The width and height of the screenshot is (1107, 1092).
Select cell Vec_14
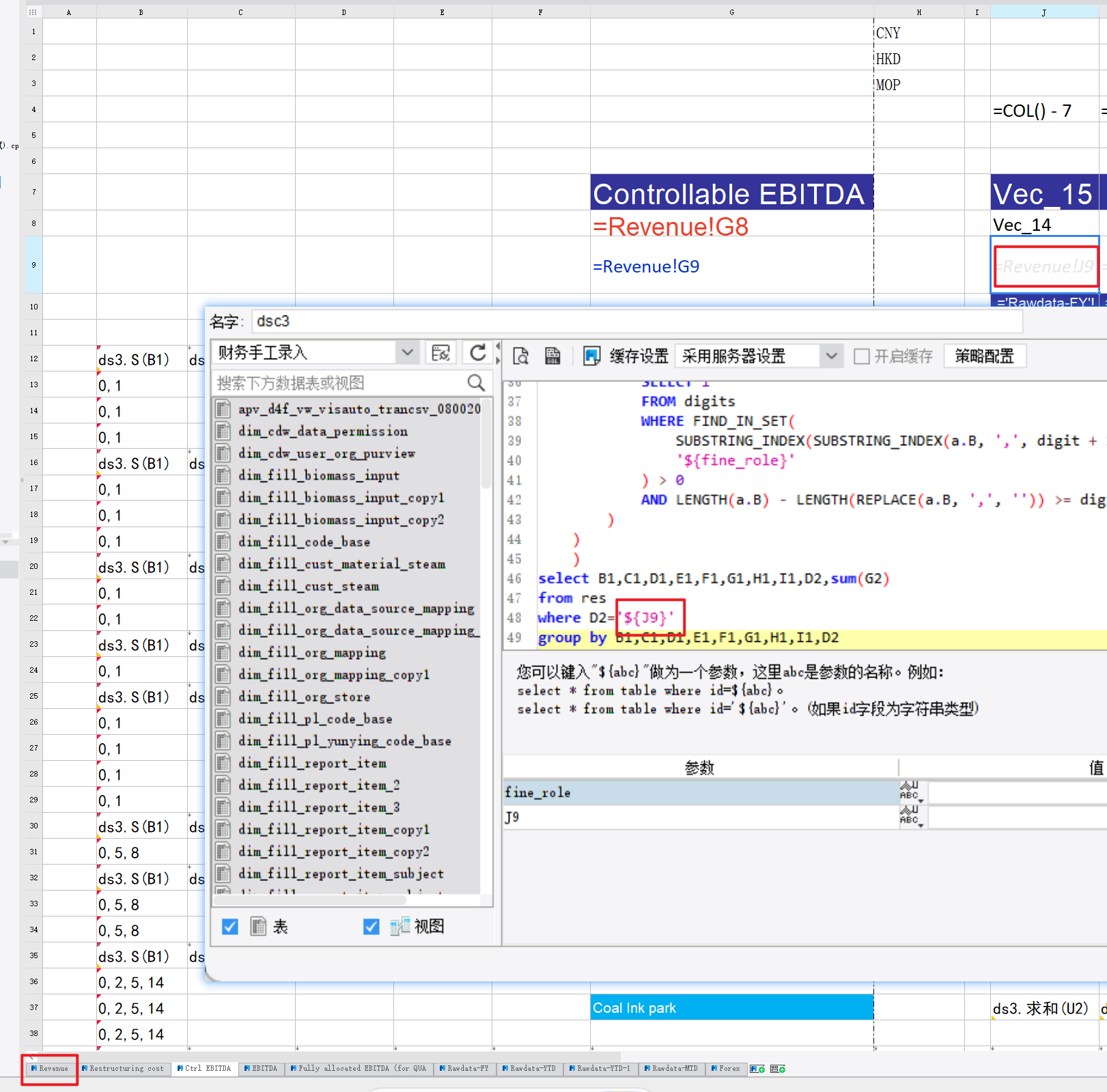pyautogui.click(x=1044, y=223)
